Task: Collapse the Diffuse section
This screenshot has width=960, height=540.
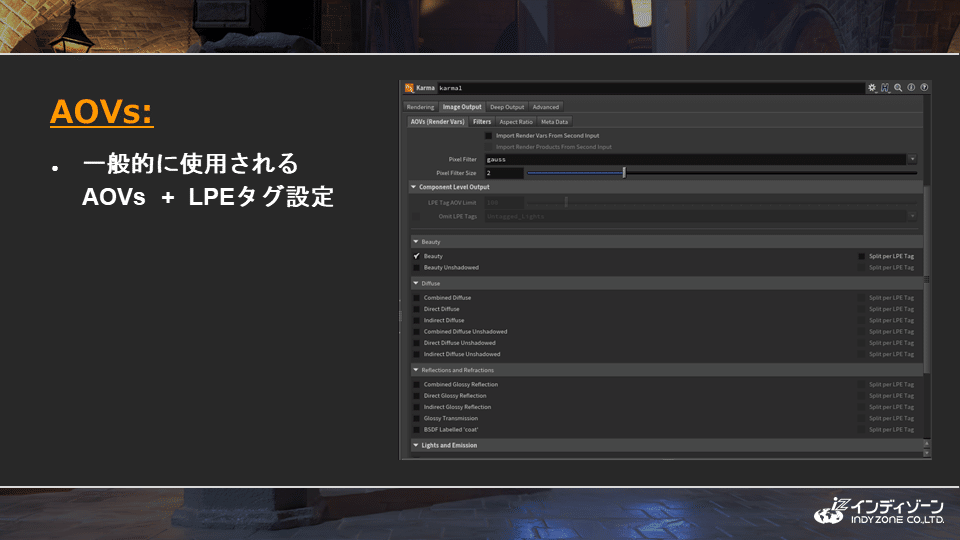Action: coord(416,283)
